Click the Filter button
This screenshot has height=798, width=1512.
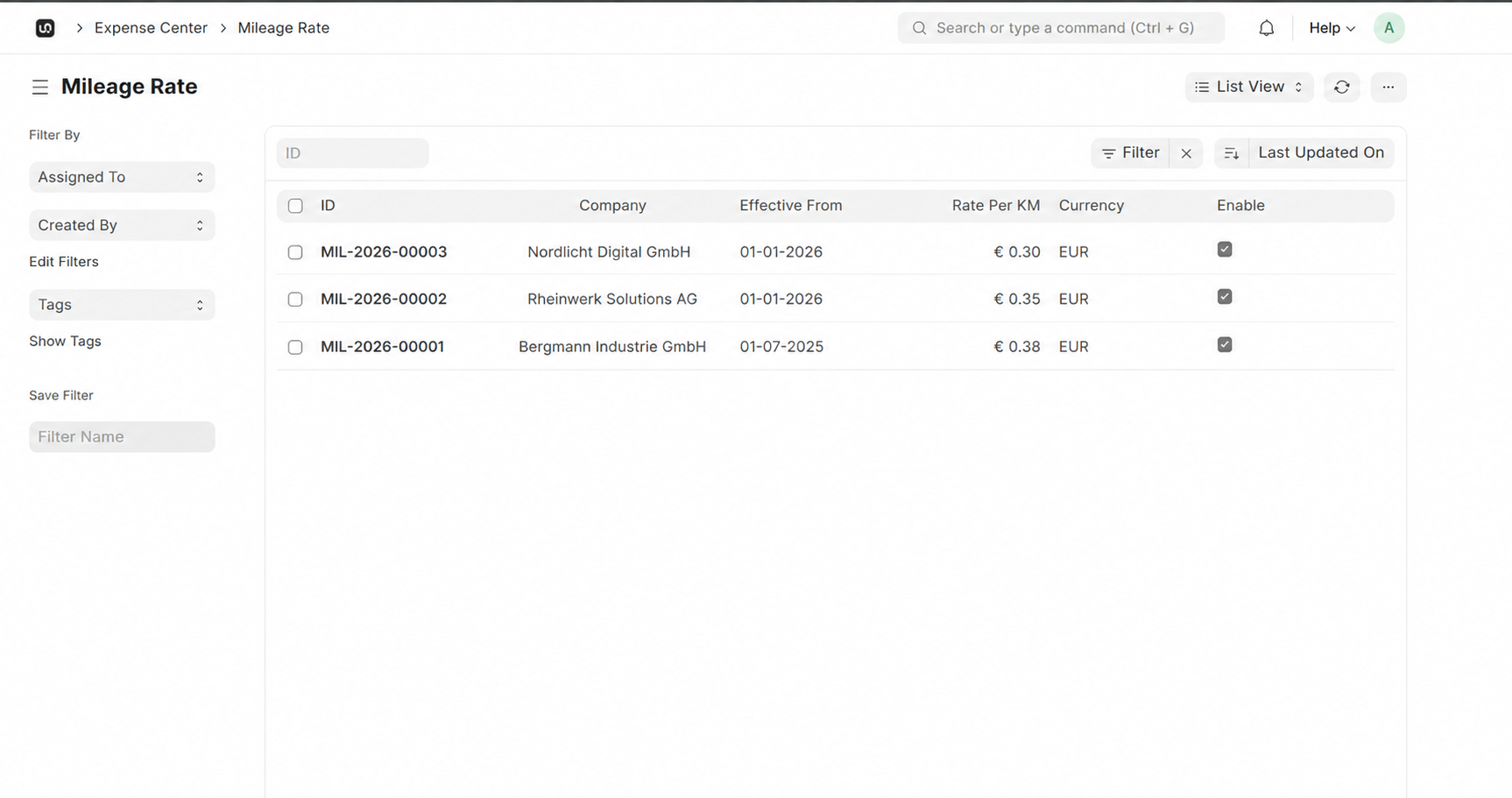[x=1130, y=153]
